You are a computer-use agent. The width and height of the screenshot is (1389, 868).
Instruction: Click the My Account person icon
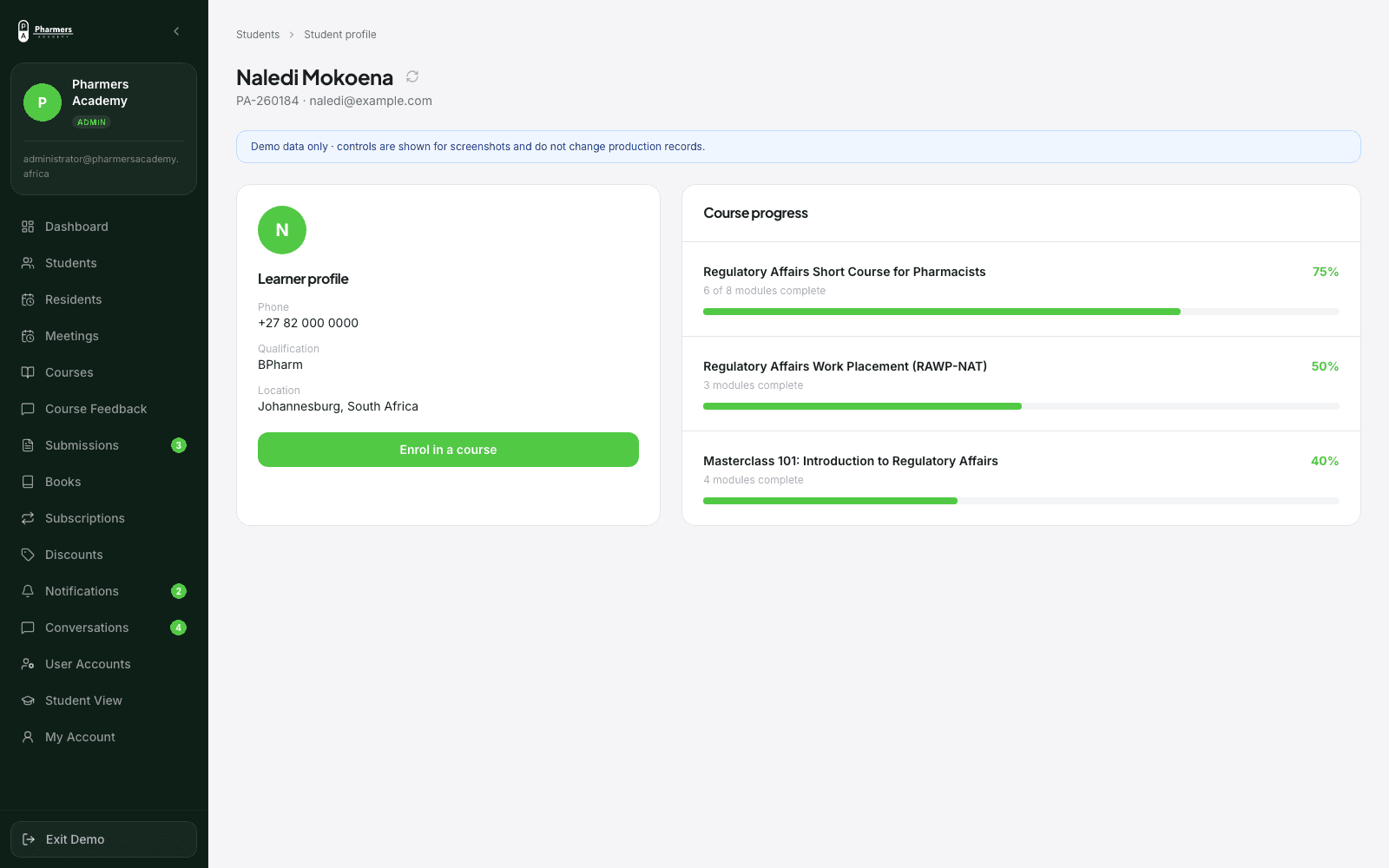point(28,737)
